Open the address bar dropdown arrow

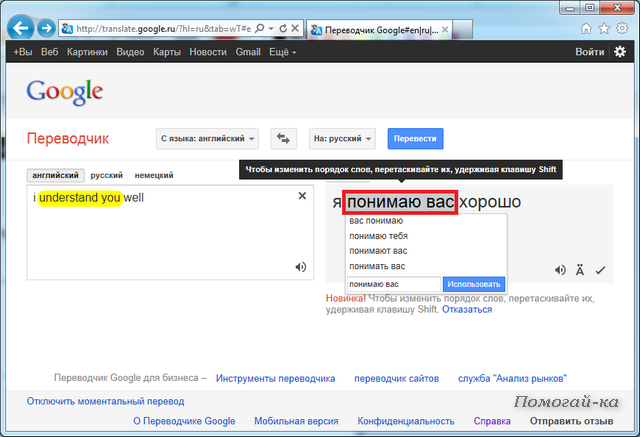[271, 29]
